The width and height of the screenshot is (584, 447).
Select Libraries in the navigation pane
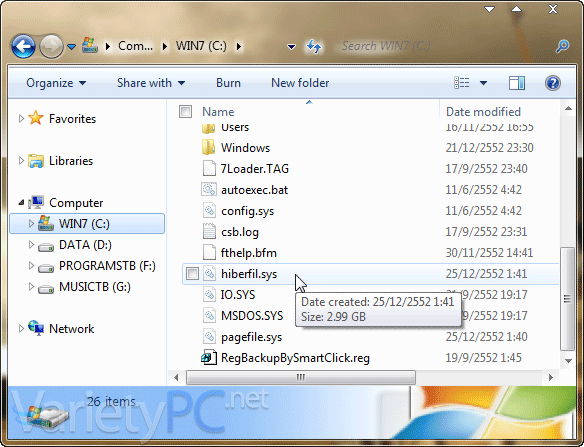coord(71,161)
